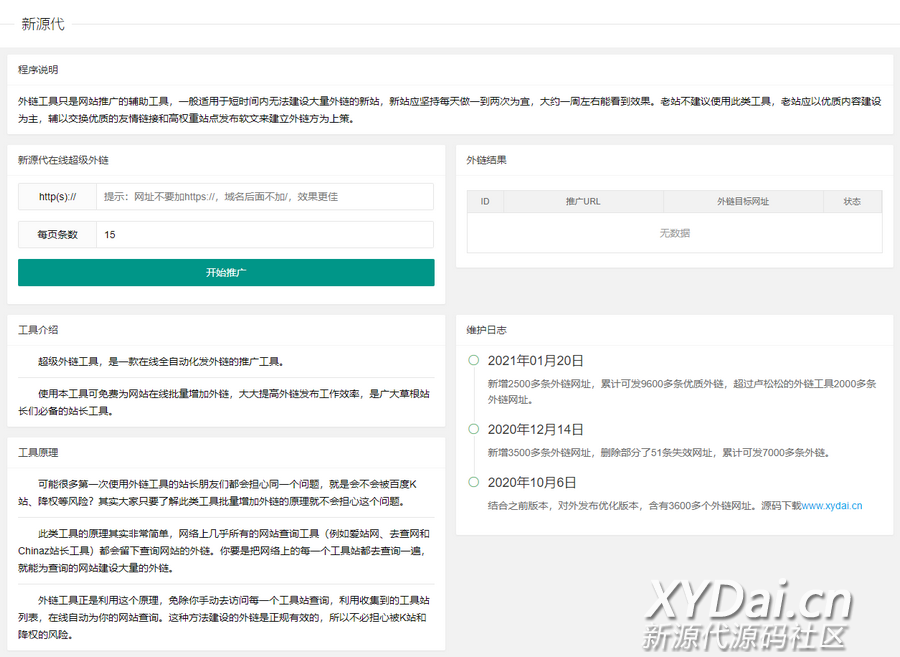Click the timeline circle for 2020年10月6日
Viewport: 900px width, 657px height.
(x=473, y=482)
